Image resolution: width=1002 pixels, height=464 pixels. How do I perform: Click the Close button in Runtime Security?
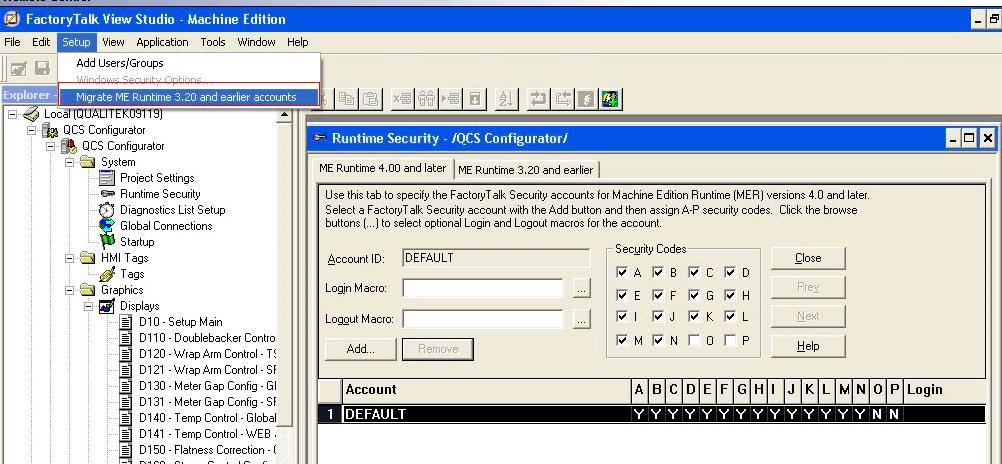808,258
